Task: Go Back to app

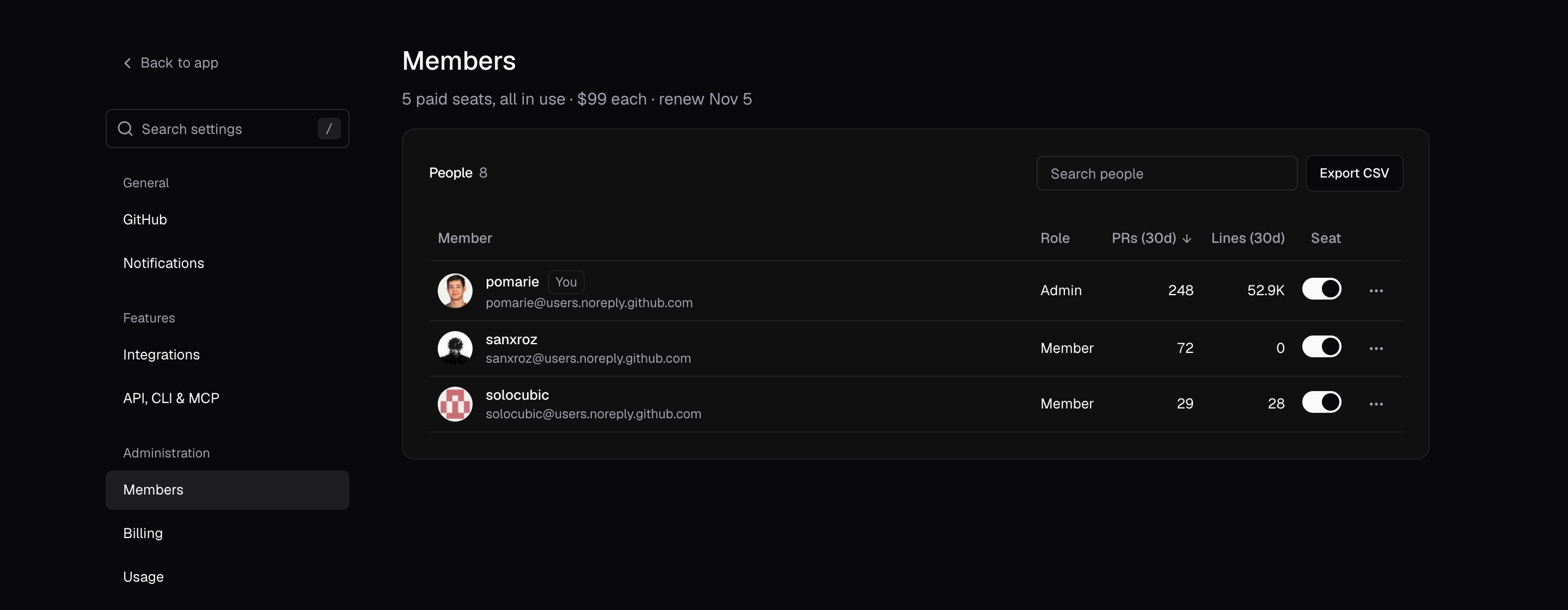Action: (x=170, y=63)
